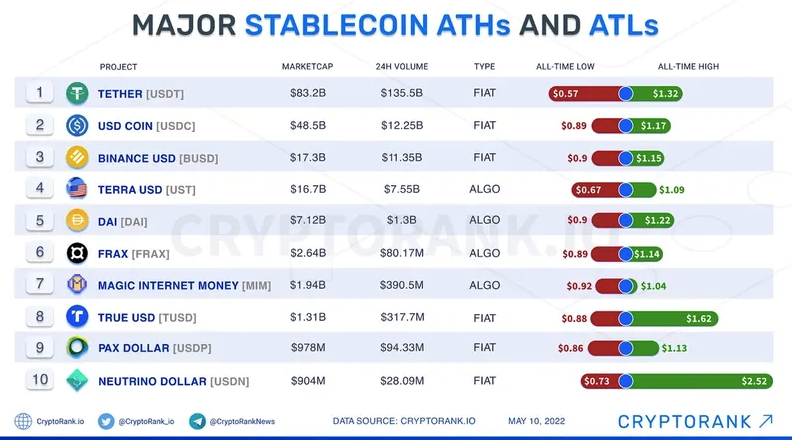Click the CRYPTORANK arrow logo
792x440 pixels.
coord(696,421)
